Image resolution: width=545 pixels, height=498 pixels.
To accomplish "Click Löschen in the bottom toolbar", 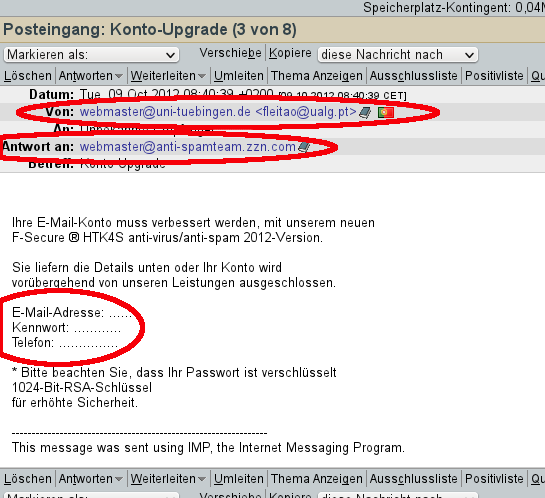I will [27, 479].
